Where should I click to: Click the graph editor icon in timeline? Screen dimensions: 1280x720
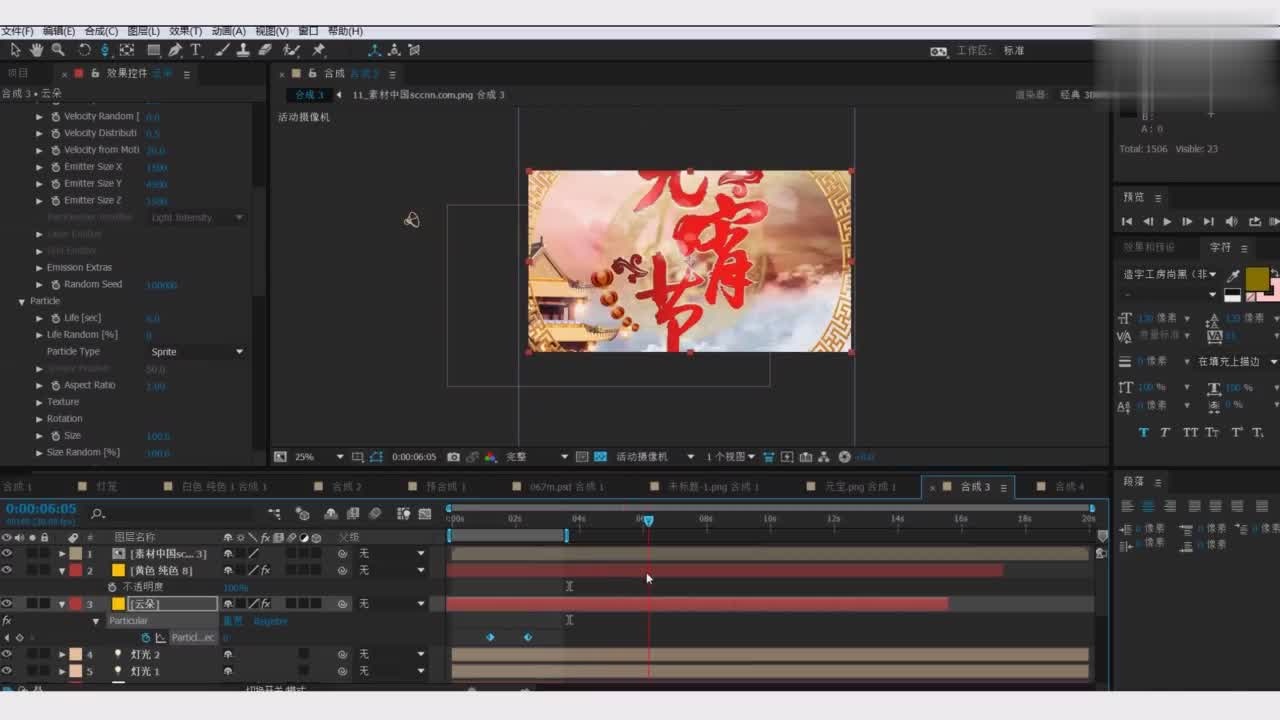pos(425,514)
